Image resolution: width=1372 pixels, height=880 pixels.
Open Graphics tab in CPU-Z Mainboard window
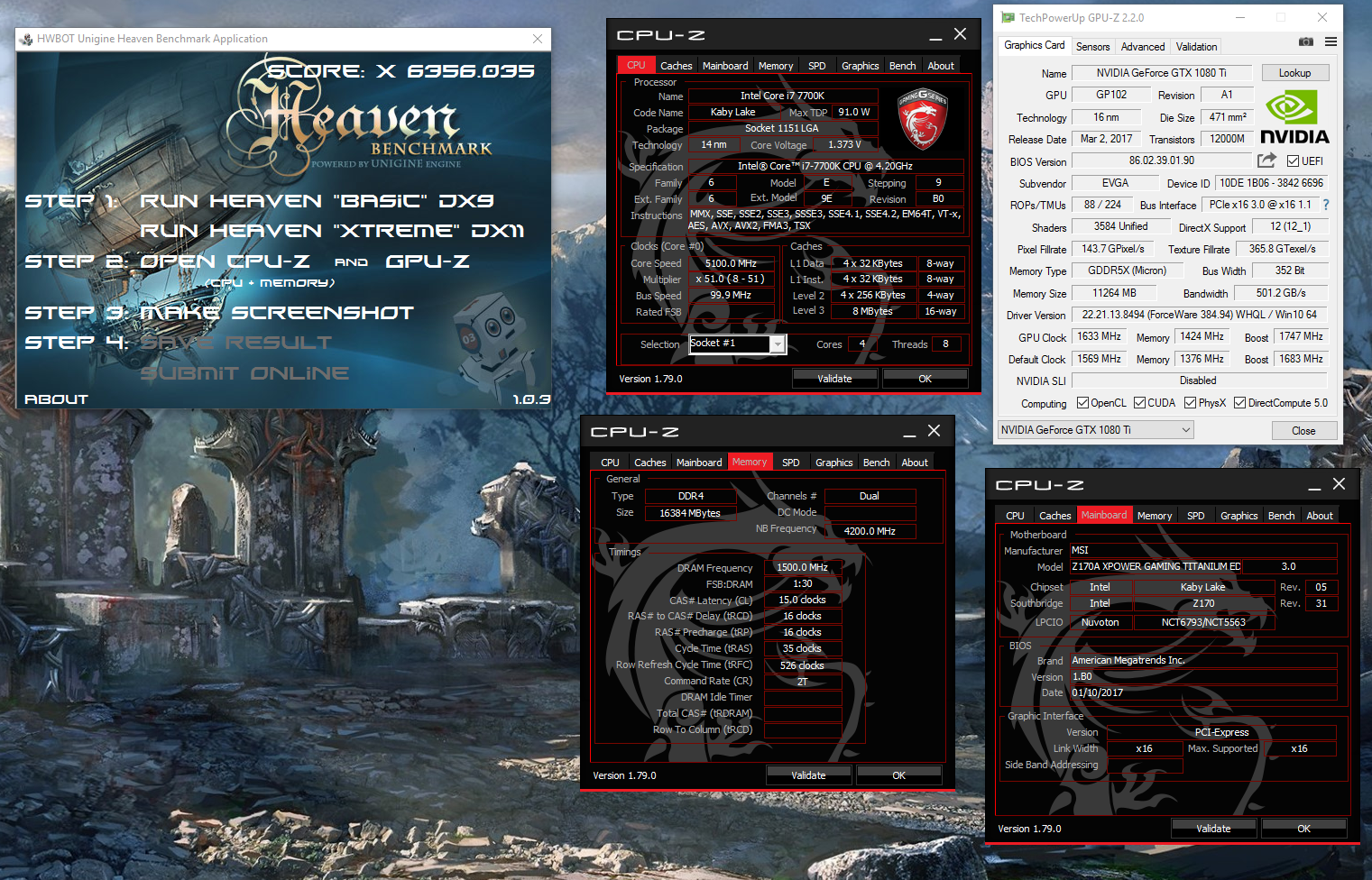click(1238, 516)
